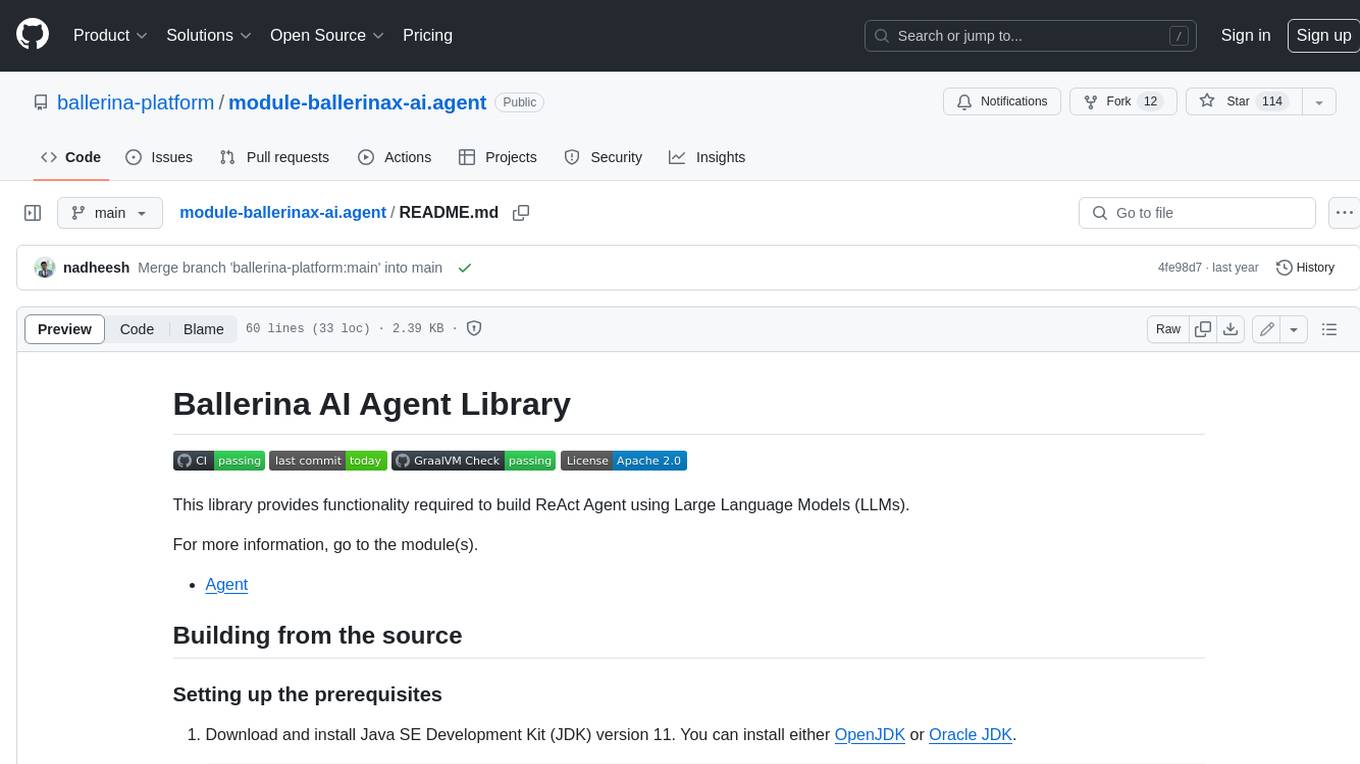Open the more file actions ellipsis
1360x764 pixels.
click(1343, 213)
